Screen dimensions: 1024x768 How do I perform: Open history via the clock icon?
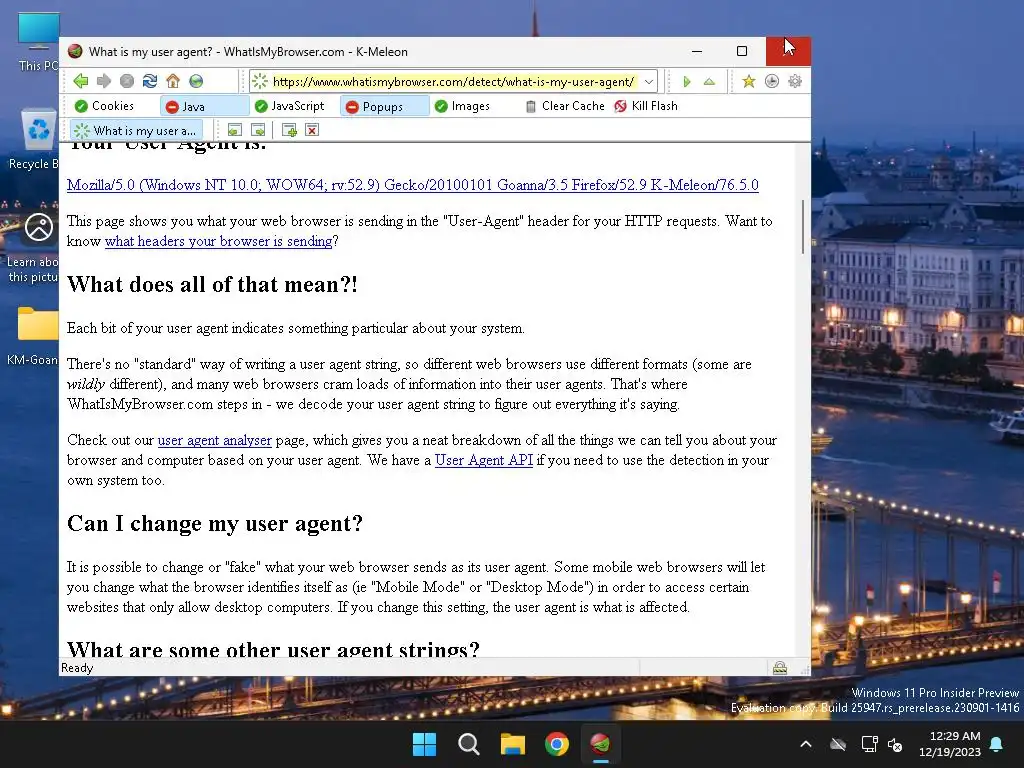(771, 81)
